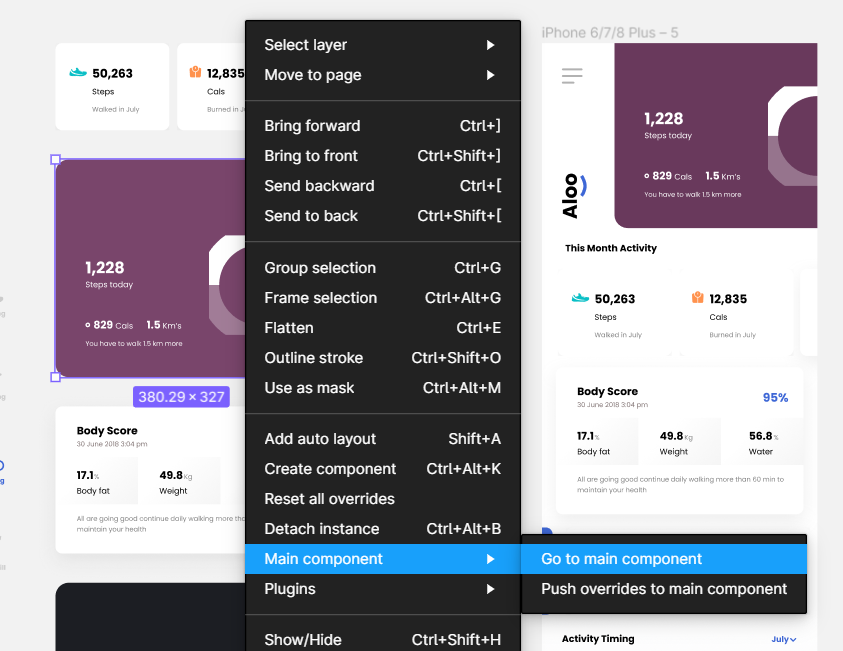This screenshot has width=843, height=651.
Task: Click the orange calories icon in iPhone frame
Action: (697, 297)
